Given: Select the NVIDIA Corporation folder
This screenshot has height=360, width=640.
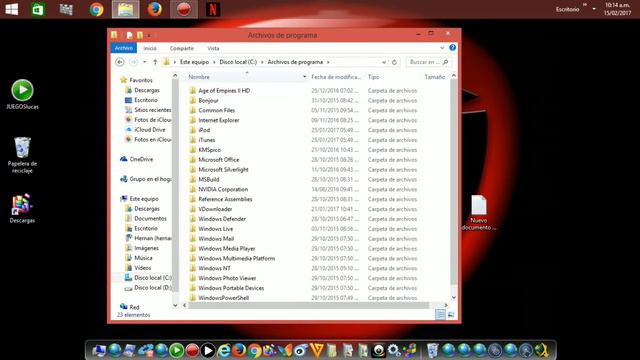Looking at the screenshot, I should [x=223, y=189].
